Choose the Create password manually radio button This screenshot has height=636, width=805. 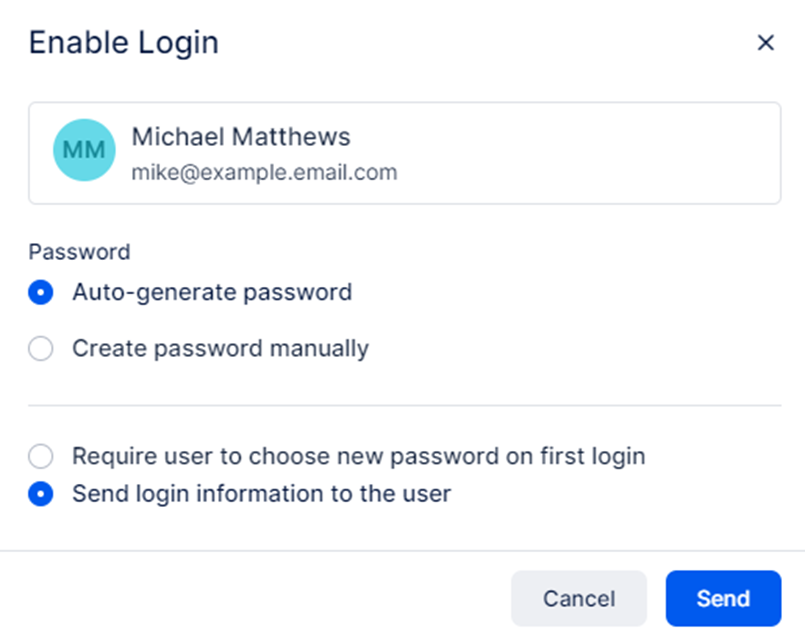point(41,349)
